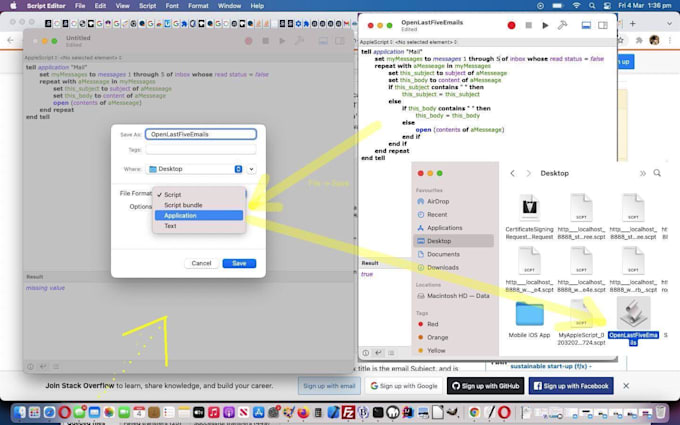Stop script with the square stop icon
This screenshot has height=425, width=680.
coord(528,26)
